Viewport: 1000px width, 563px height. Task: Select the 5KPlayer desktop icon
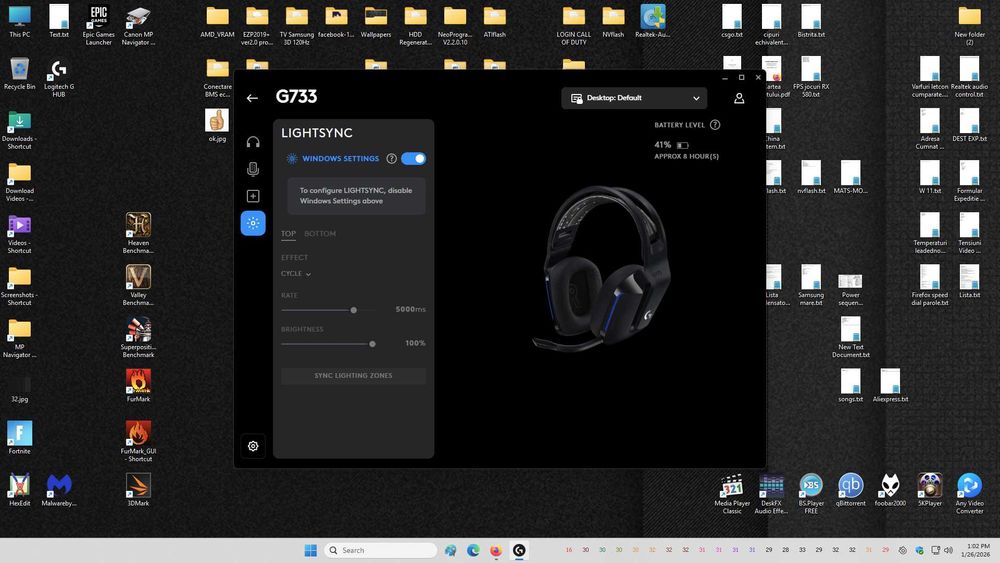click(x=930, y=490)
